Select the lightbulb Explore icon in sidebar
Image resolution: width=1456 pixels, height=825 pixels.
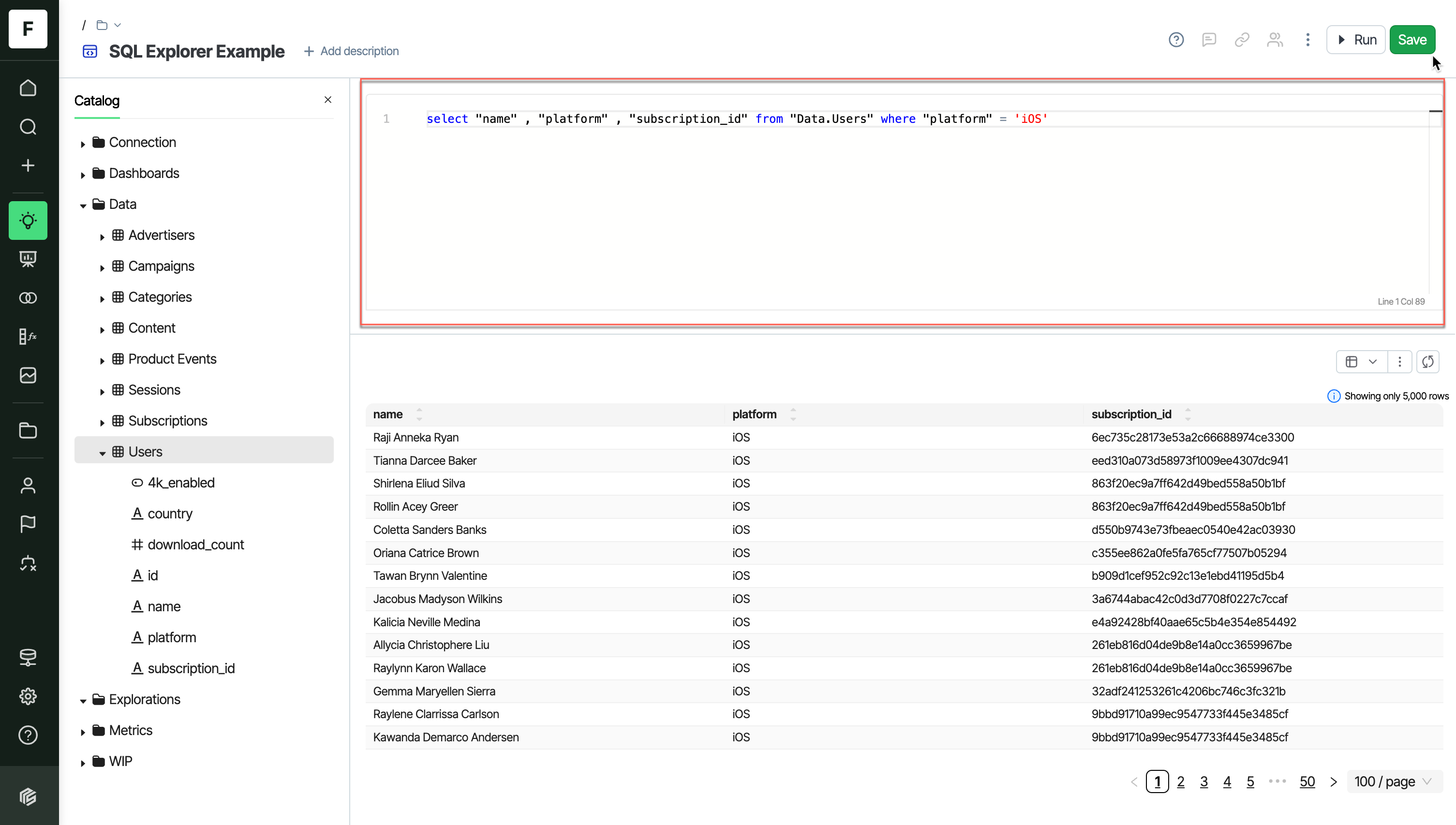[x=28, y=221]
